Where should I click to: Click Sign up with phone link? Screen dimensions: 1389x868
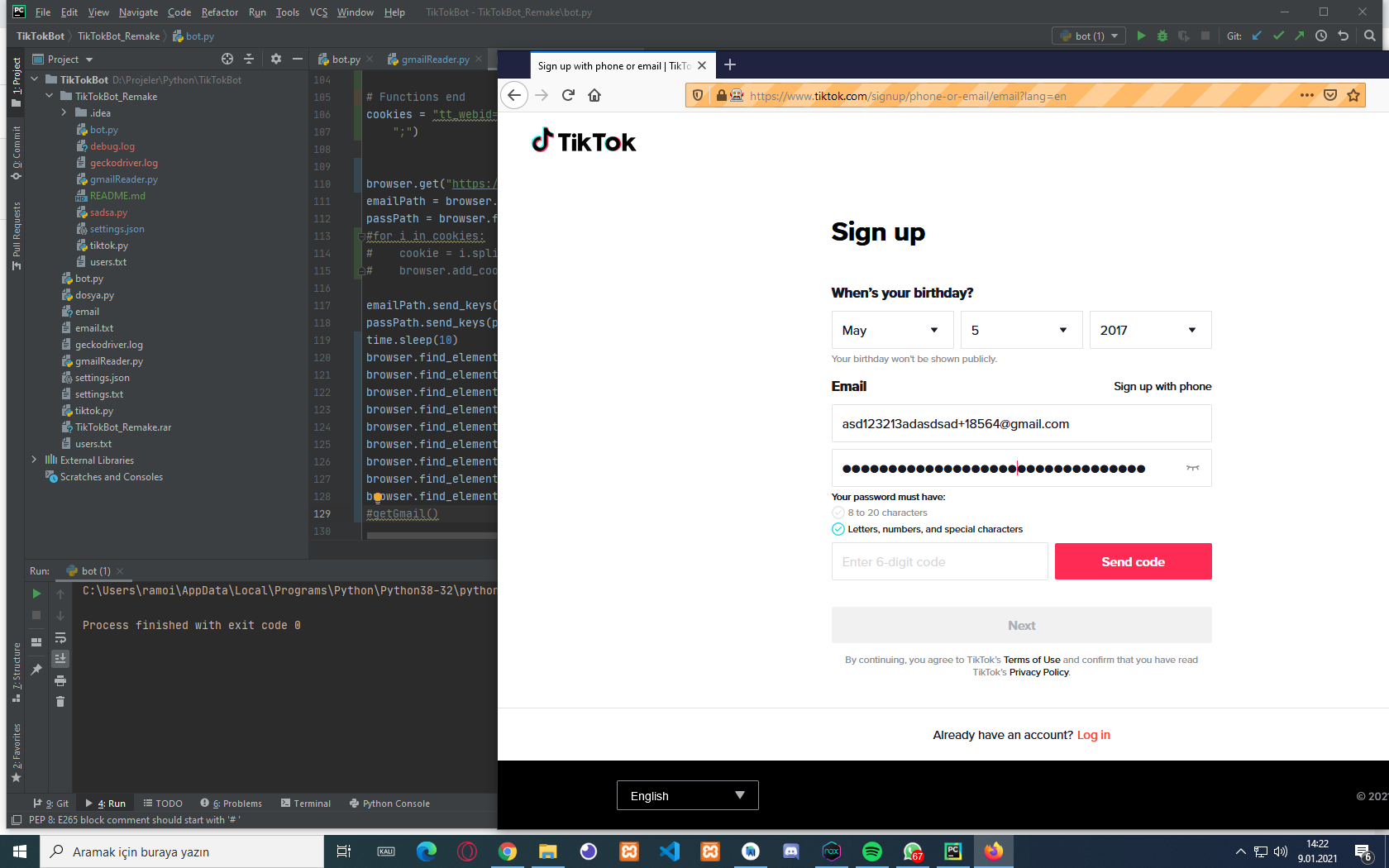[x=1162, y=386]
